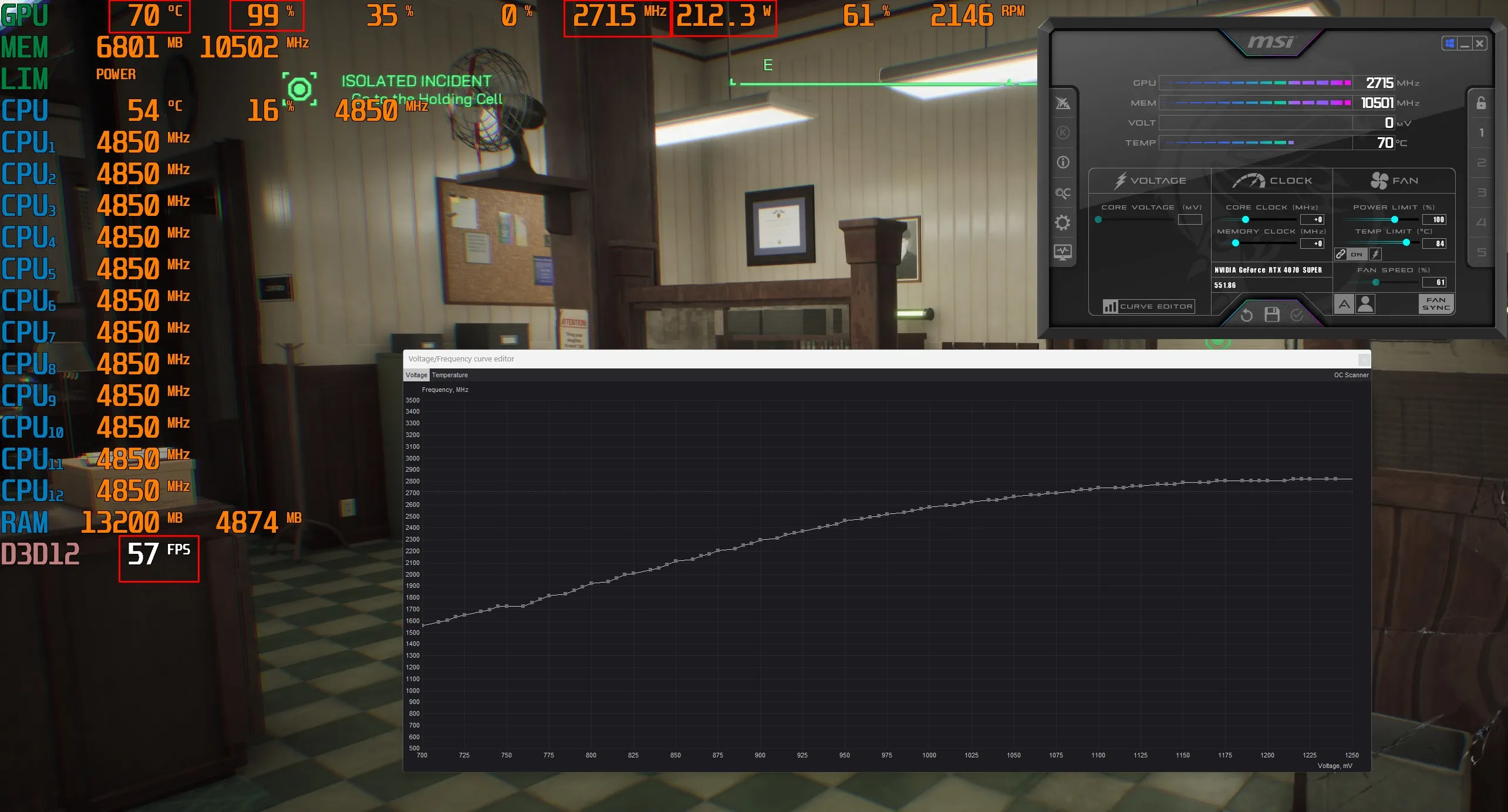Viewport: 1508px width, 812px height.
Task: Click the MSI Kombustor K icon
Action: coord(1062,133)
